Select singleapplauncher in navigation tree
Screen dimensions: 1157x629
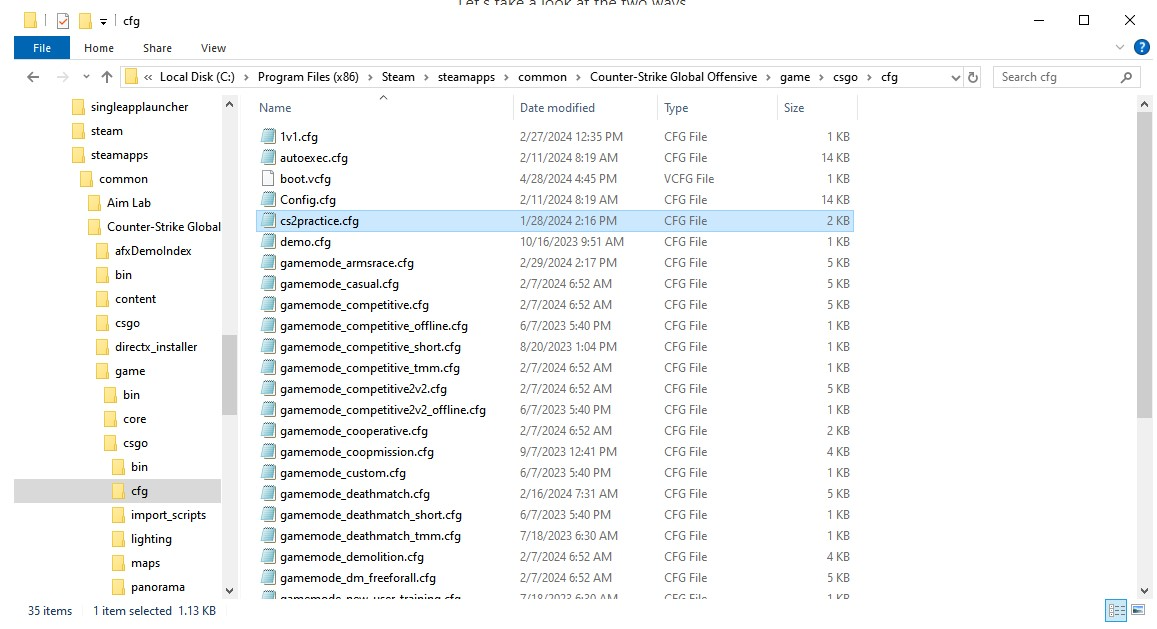[x=139, y=107]
